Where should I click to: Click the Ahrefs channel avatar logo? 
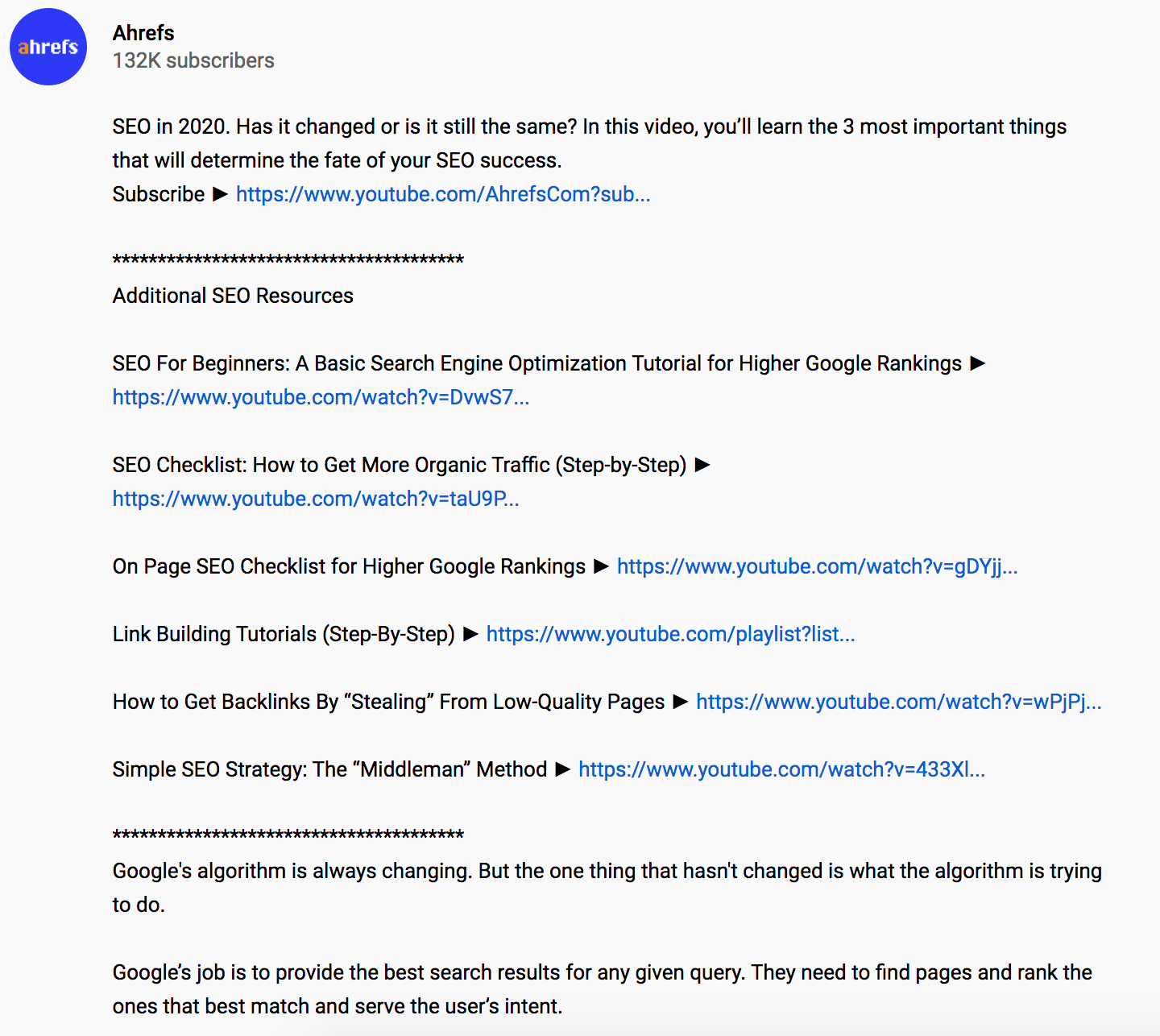[48, 47]
